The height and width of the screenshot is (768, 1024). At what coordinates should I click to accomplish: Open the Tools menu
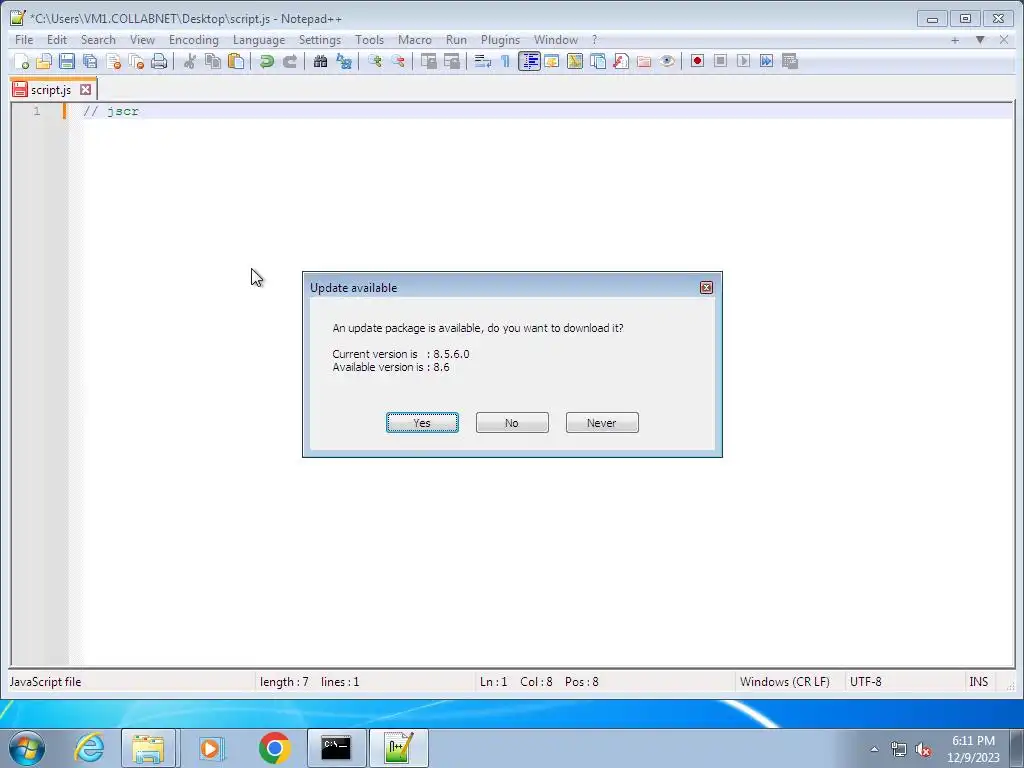click(370, 40)
